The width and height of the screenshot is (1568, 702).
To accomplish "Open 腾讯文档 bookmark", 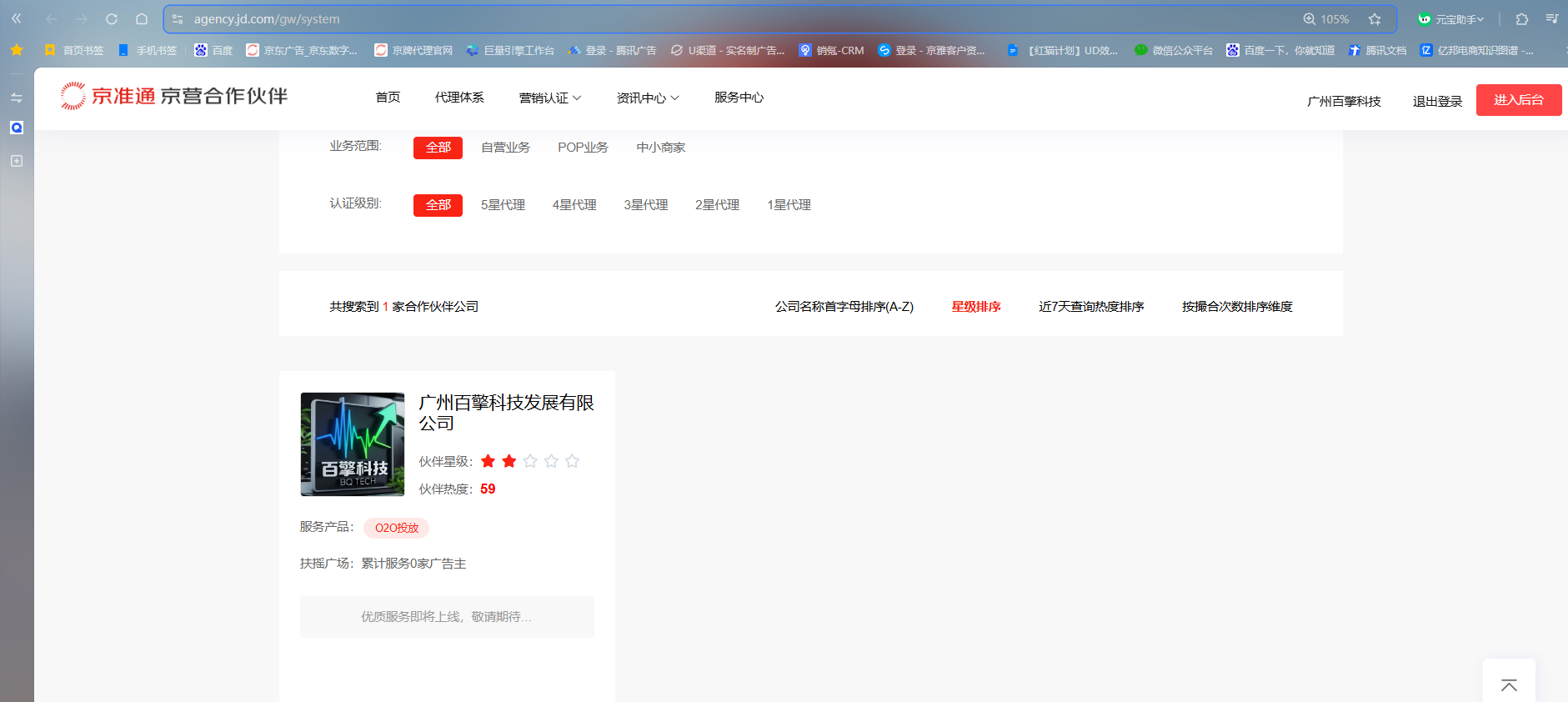I will click(x=1377, y=51).
